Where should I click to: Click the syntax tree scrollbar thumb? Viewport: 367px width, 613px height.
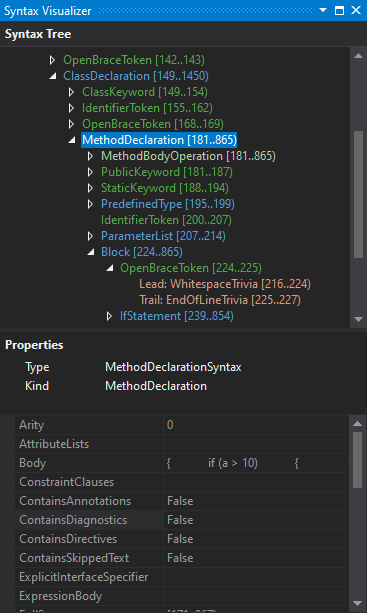(x=358, y=195)
